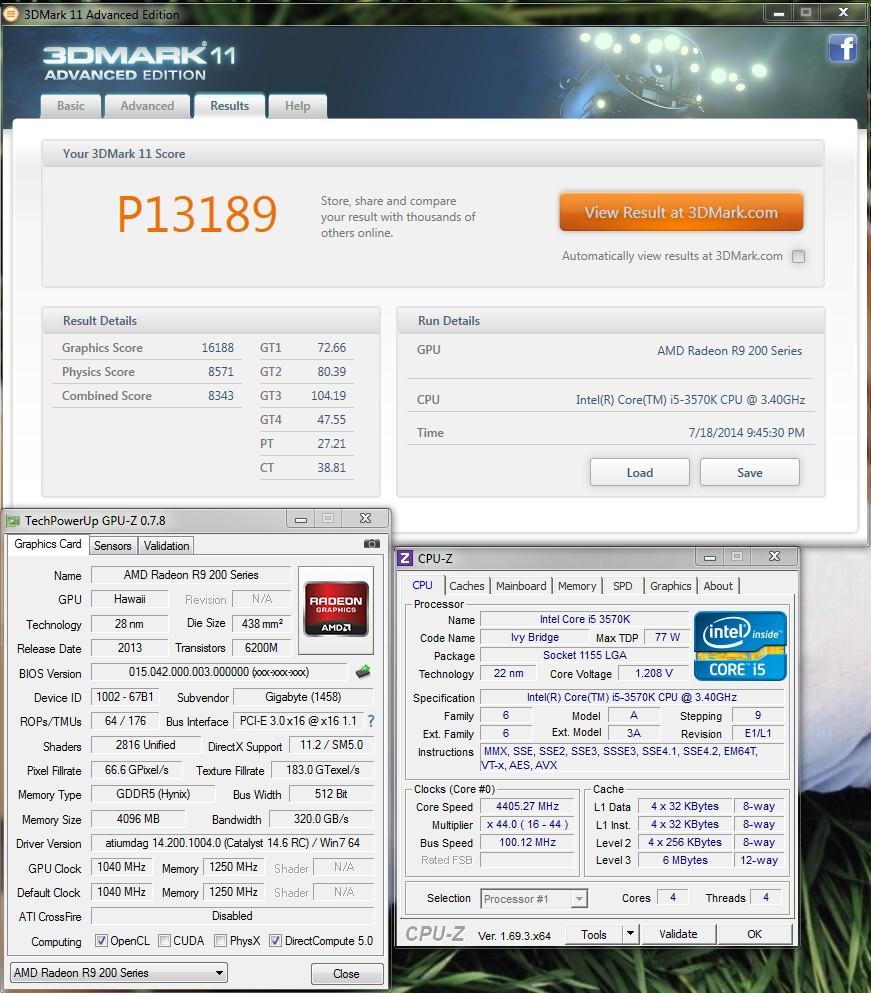
Task: Click the Bus Interface question mark icon
Action: pos(371,721)
